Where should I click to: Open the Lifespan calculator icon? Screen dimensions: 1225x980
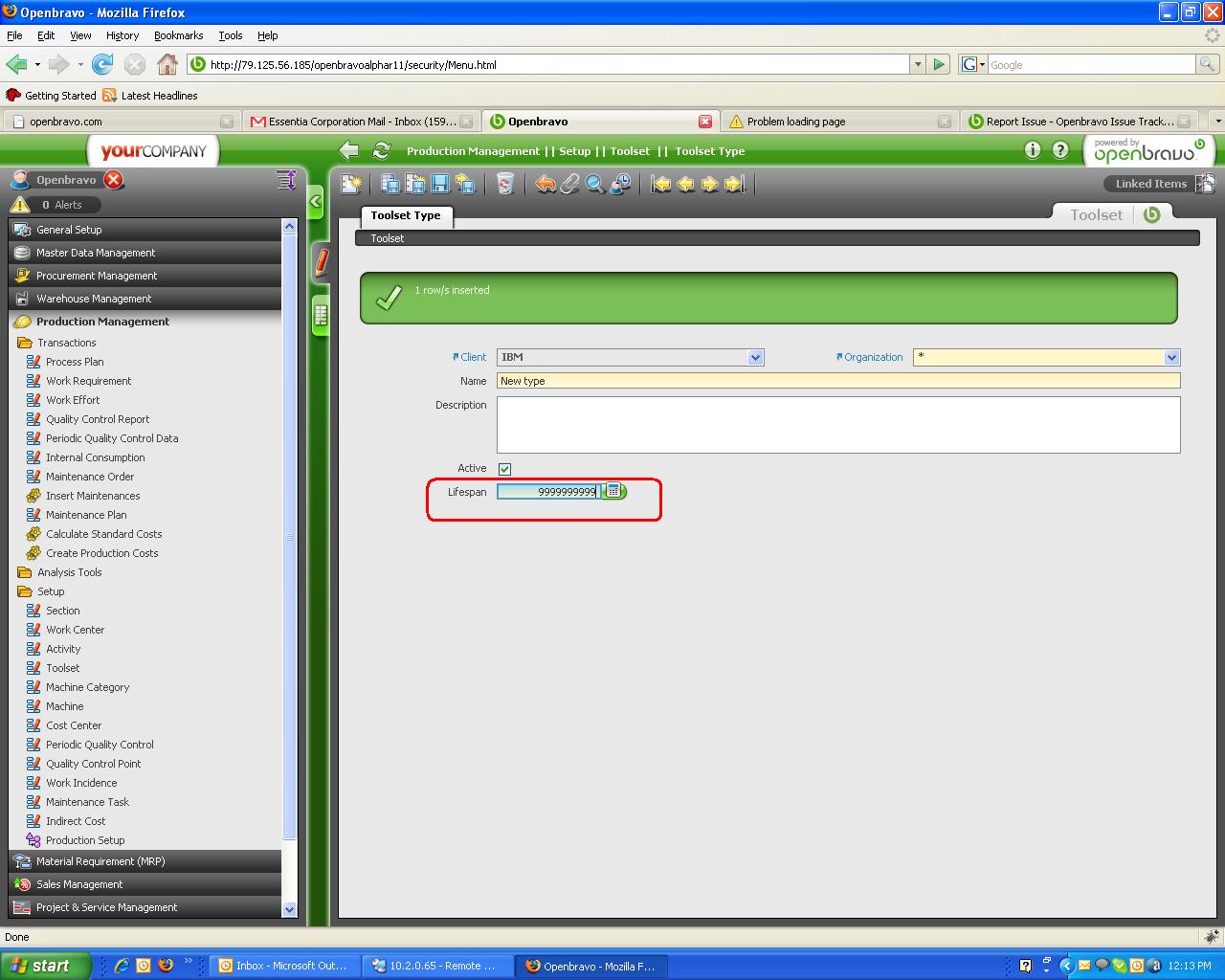coord(613,491)
